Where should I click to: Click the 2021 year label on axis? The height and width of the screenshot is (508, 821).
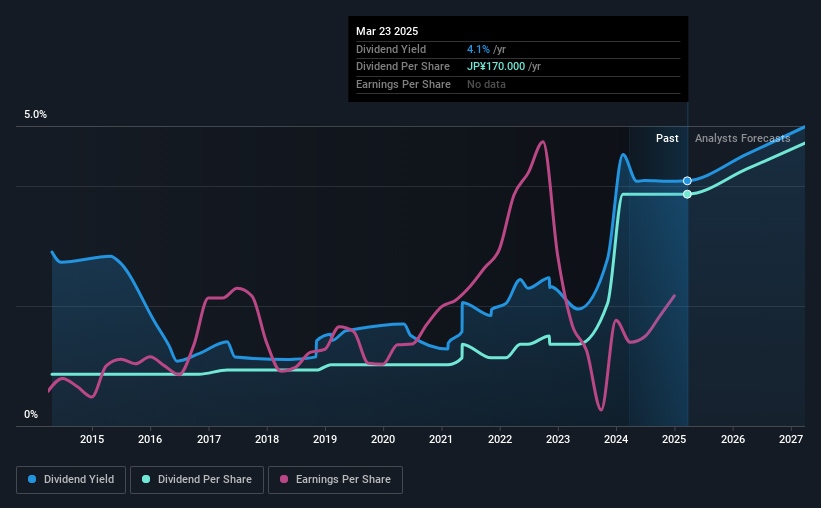pyautogui.click(x=441, y=439)
